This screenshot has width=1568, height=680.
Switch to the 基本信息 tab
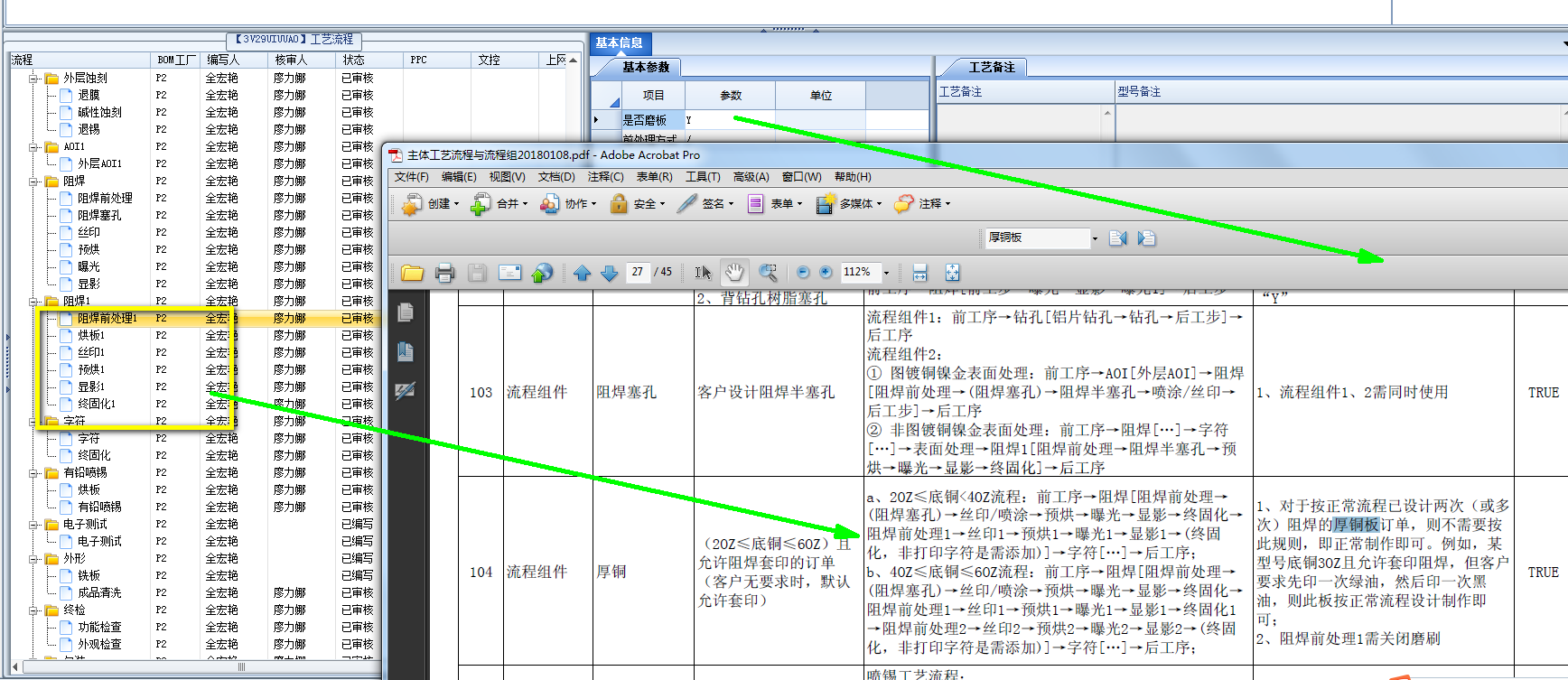[x=620, y=42]
